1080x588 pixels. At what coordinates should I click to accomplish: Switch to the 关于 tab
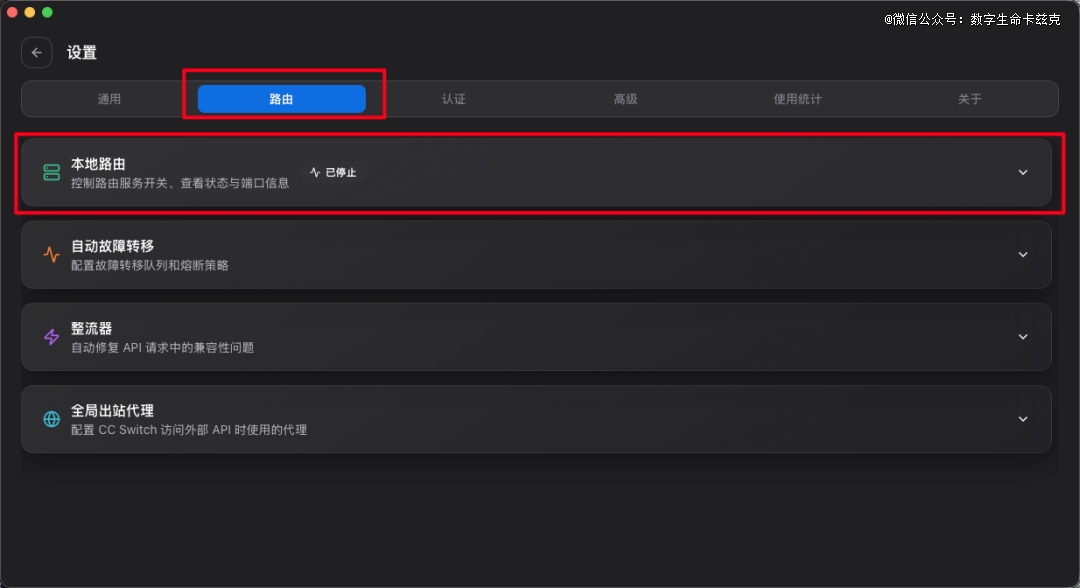click(x=969, y=99)
